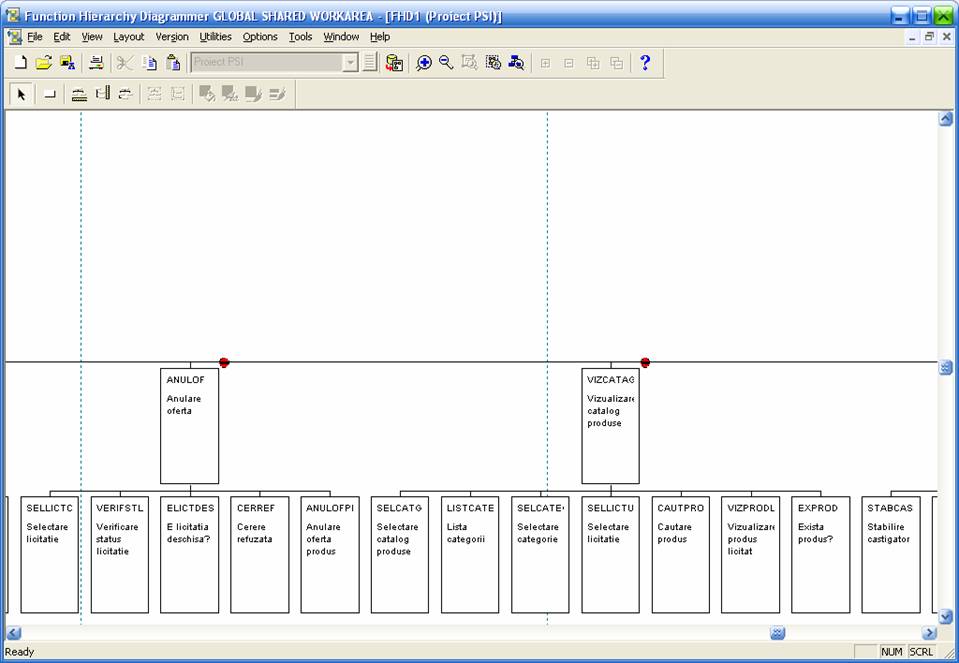Click the blue Help question mark icon
Image resolution: width=959 pixels, height=663 pixels.
[x=645, y=63]
